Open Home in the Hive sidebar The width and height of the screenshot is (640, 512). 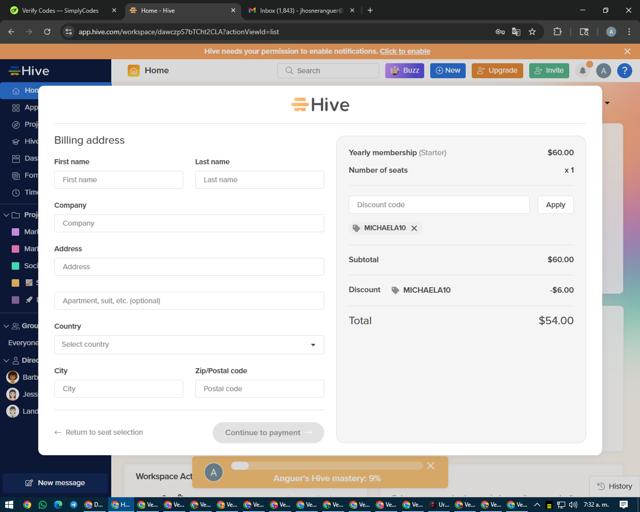[20, 91]
